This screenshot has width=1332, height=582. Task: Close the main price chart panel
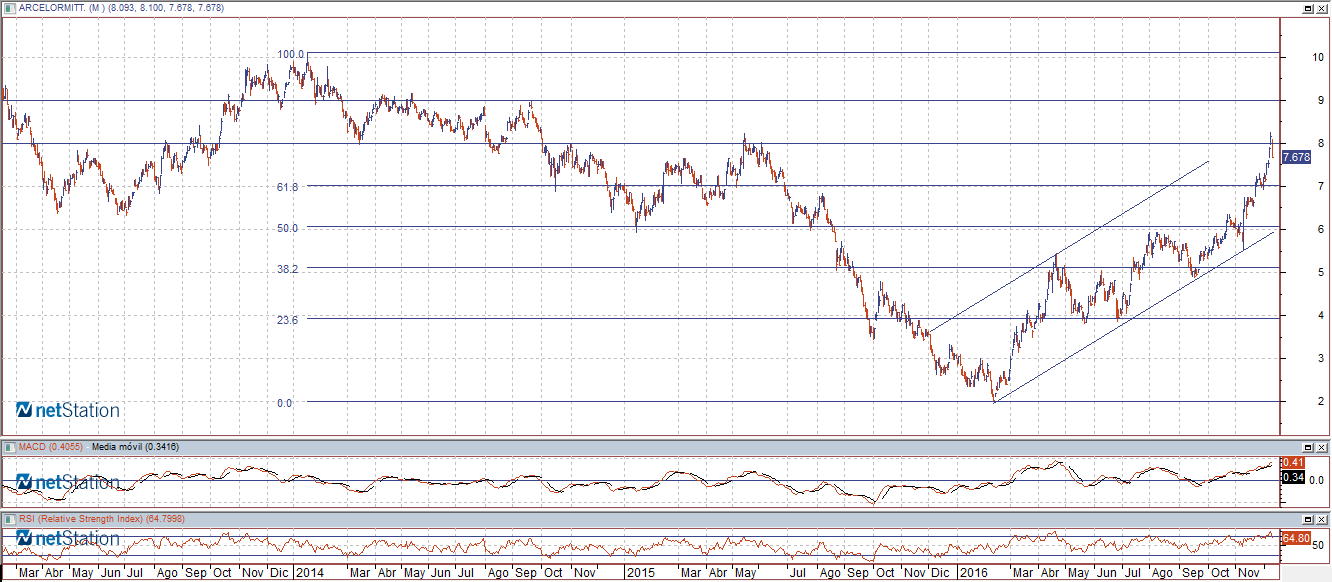[1321, 7]
